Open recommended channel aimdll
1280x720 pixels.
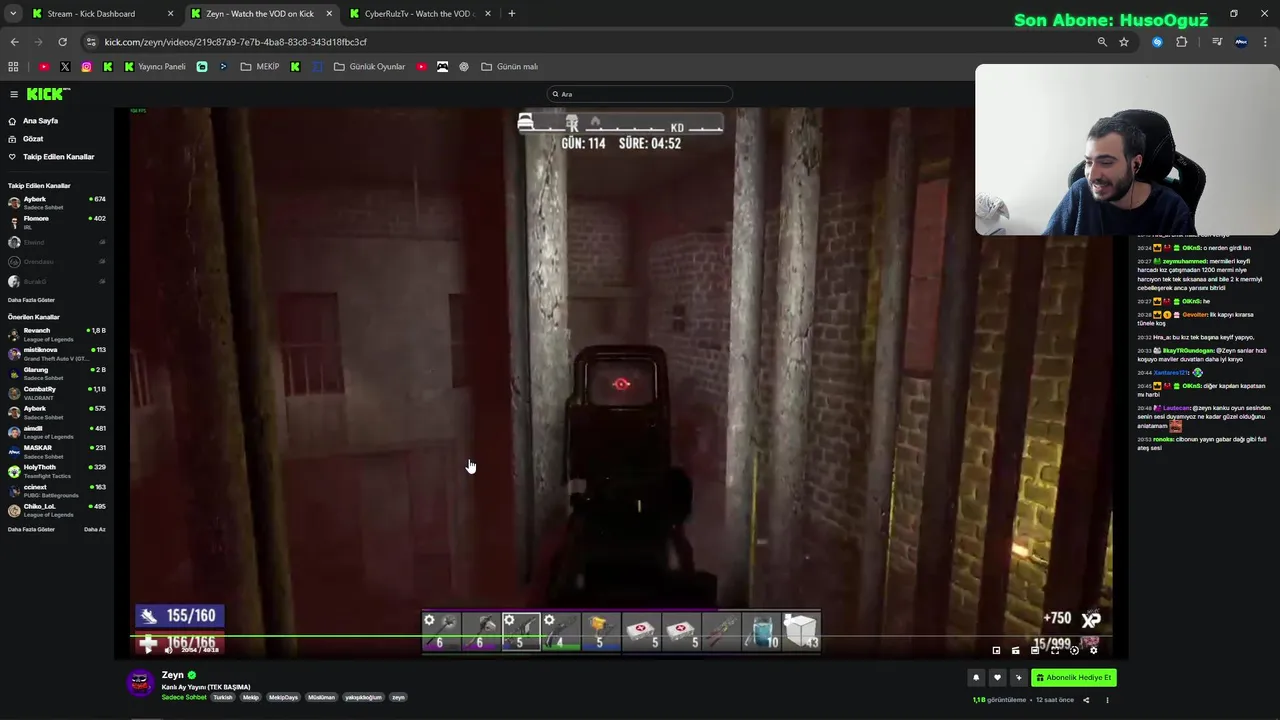(x=57, y=431)
